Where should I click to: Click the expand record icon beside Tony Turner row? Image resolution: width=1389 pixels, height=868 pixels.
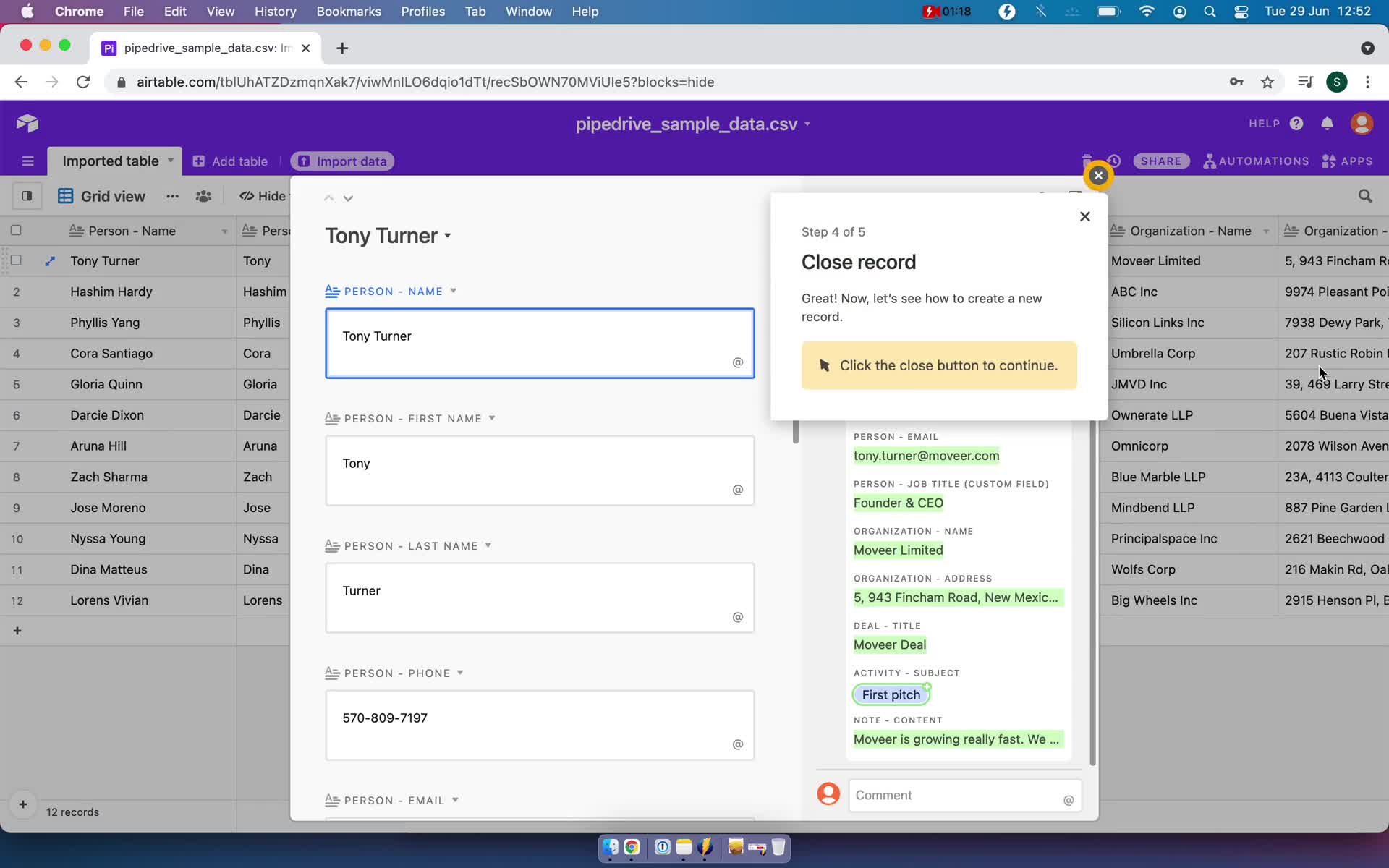(x=49, y=261)
